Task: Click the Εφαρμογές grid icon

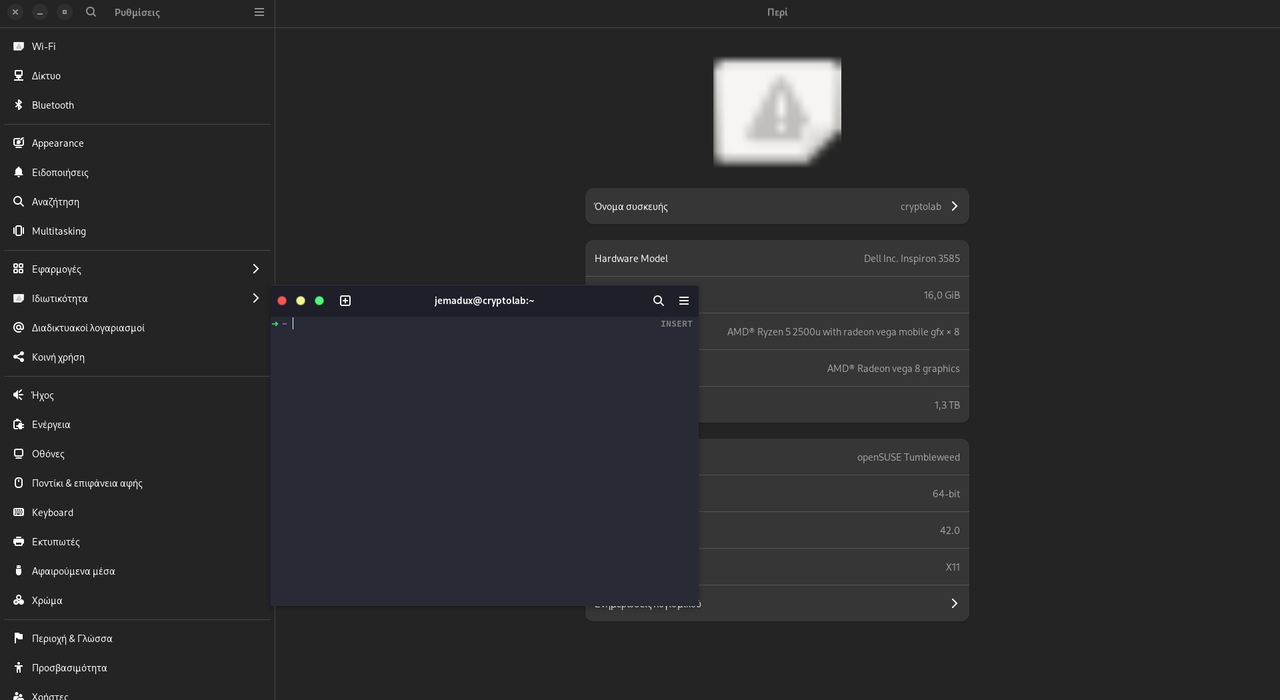Action: 18,269
